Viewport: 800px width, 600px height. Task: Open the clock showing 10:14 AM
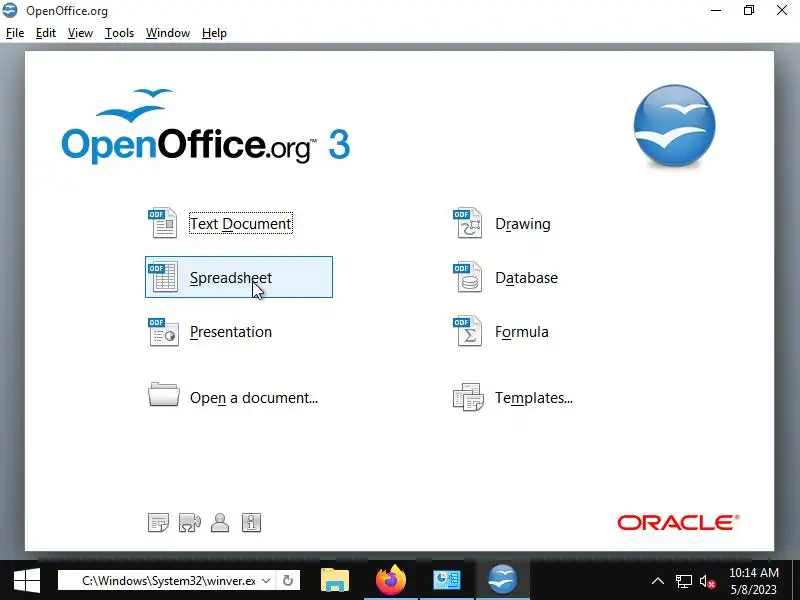[x=754, y=581]
